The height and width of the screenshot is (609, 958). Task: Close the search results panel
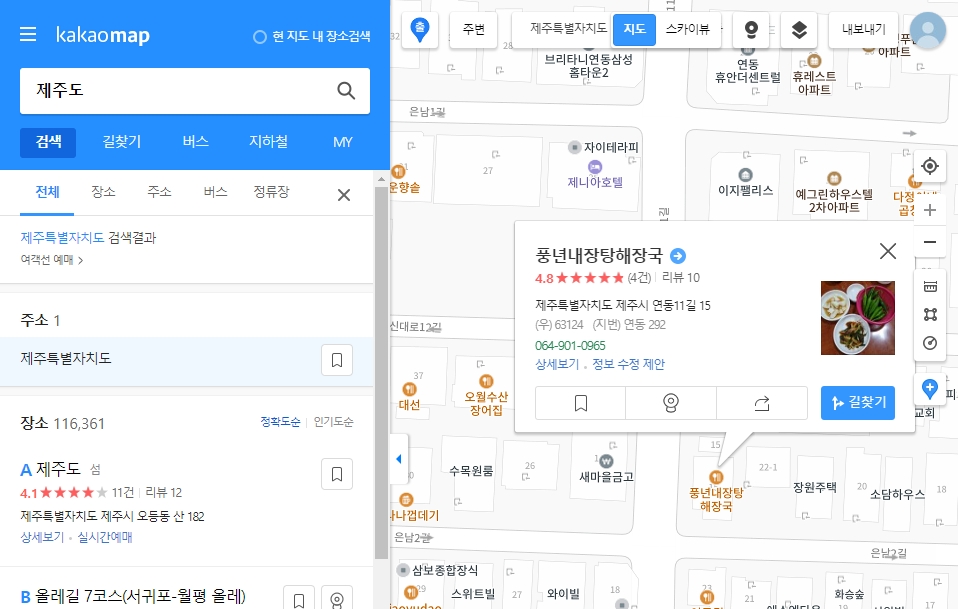click(344, 195)
